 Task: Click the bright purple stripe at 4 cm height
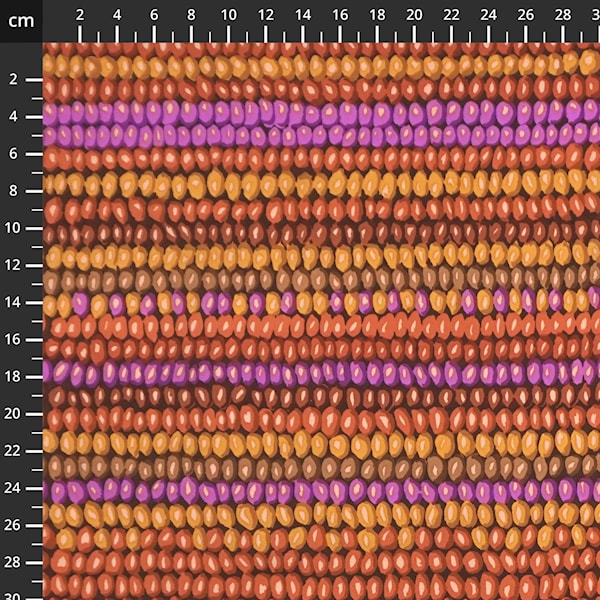click(300, 114)
